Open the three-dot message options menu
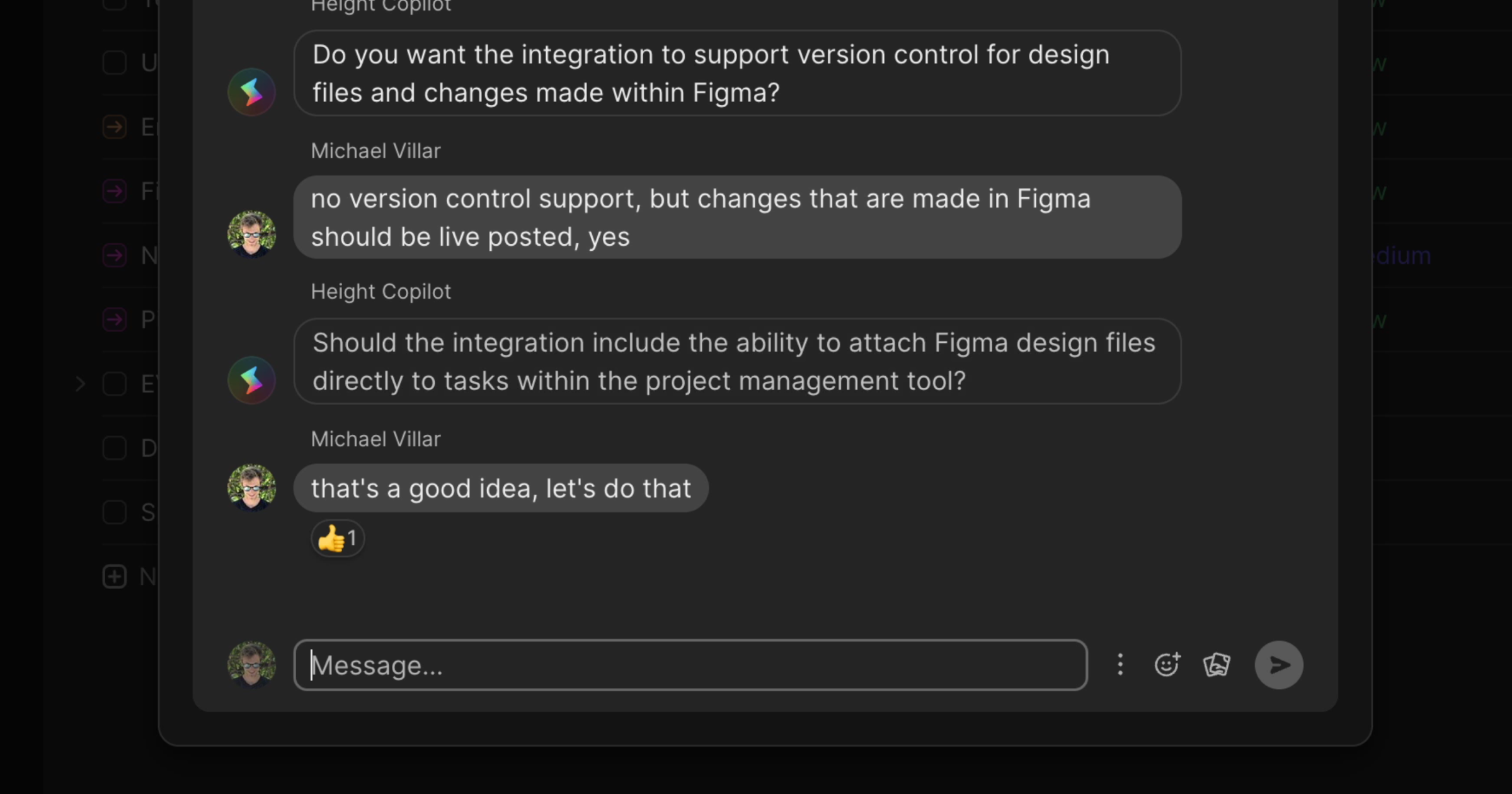1512x794 pixels. coord(1120,665)
